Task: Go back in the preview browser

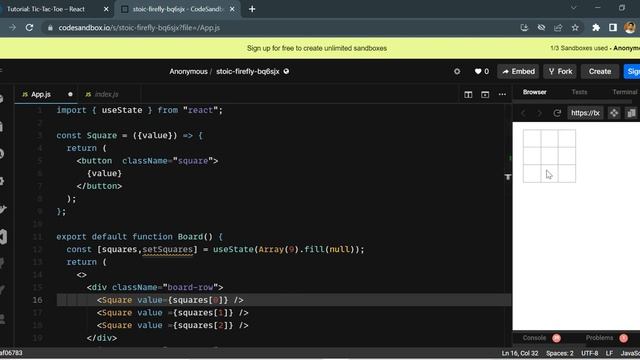Action: [x=523, y=113]
